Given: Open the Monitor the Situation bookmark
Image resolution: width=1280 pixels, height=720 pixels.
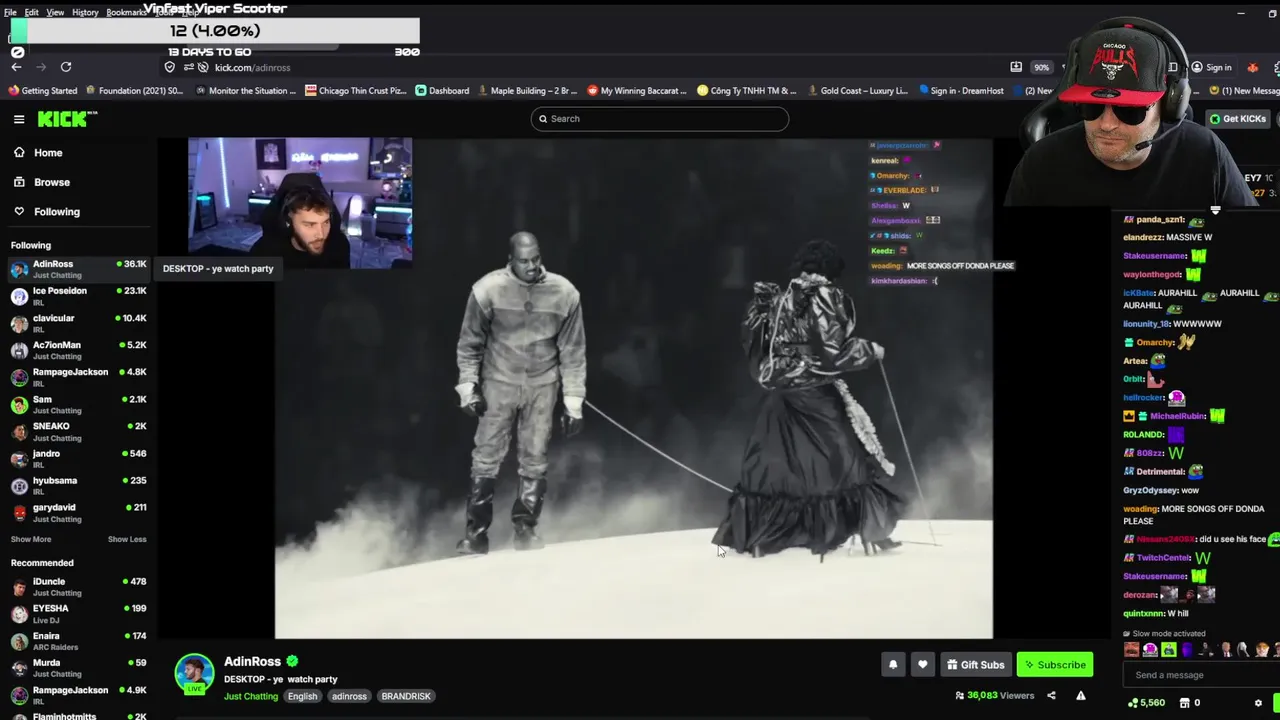Looking at the screenshot, I should [246, 90].
